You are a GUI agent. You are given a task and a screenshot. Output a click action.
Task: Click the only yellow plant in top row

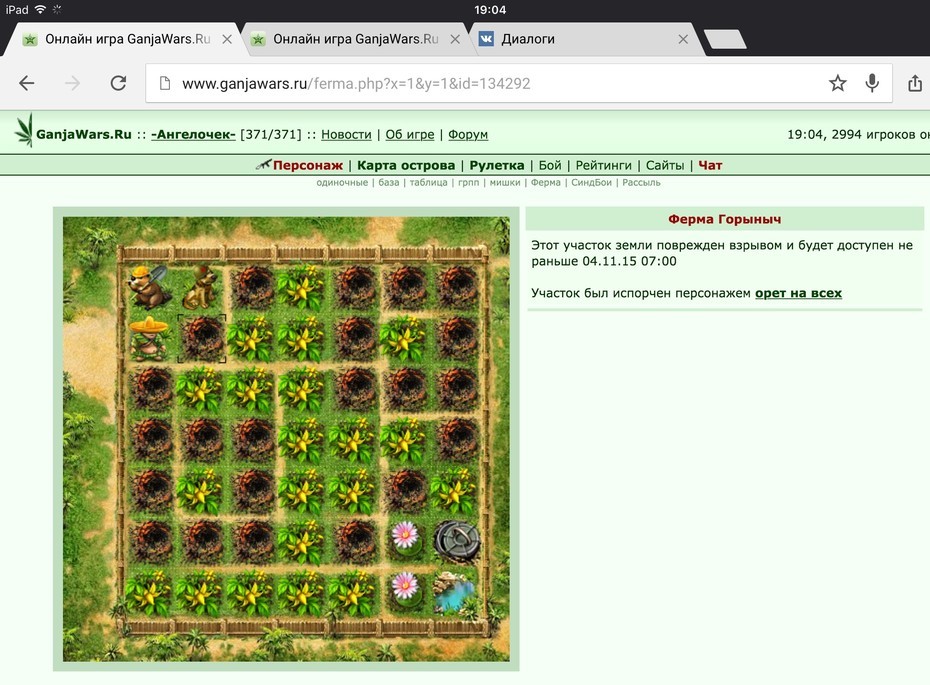[x=302, y=287]
